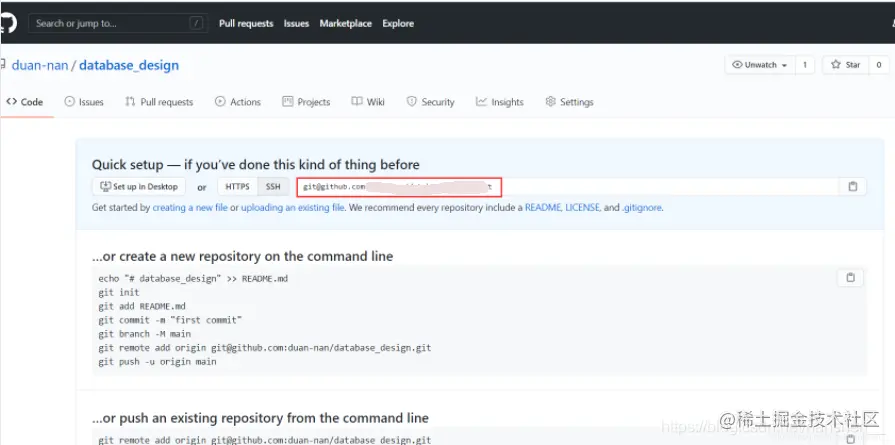This screenshot has height=445, width=895.
Task: Follow the uploading an existing file link
Action: (x=293, y=208)
